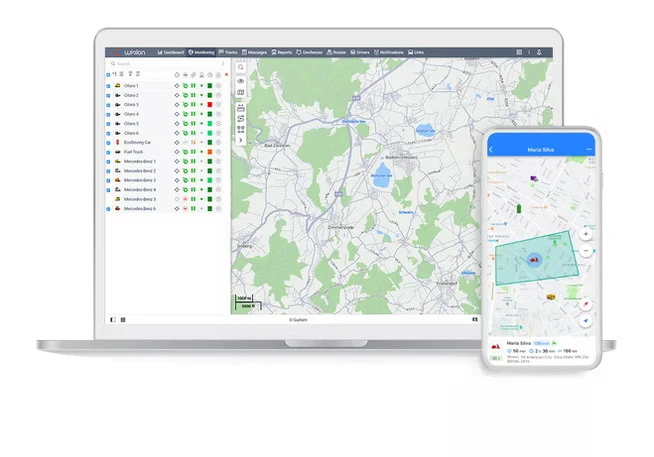
Task: Click the grid view icon at bottom left
Action: click(123, 320)
